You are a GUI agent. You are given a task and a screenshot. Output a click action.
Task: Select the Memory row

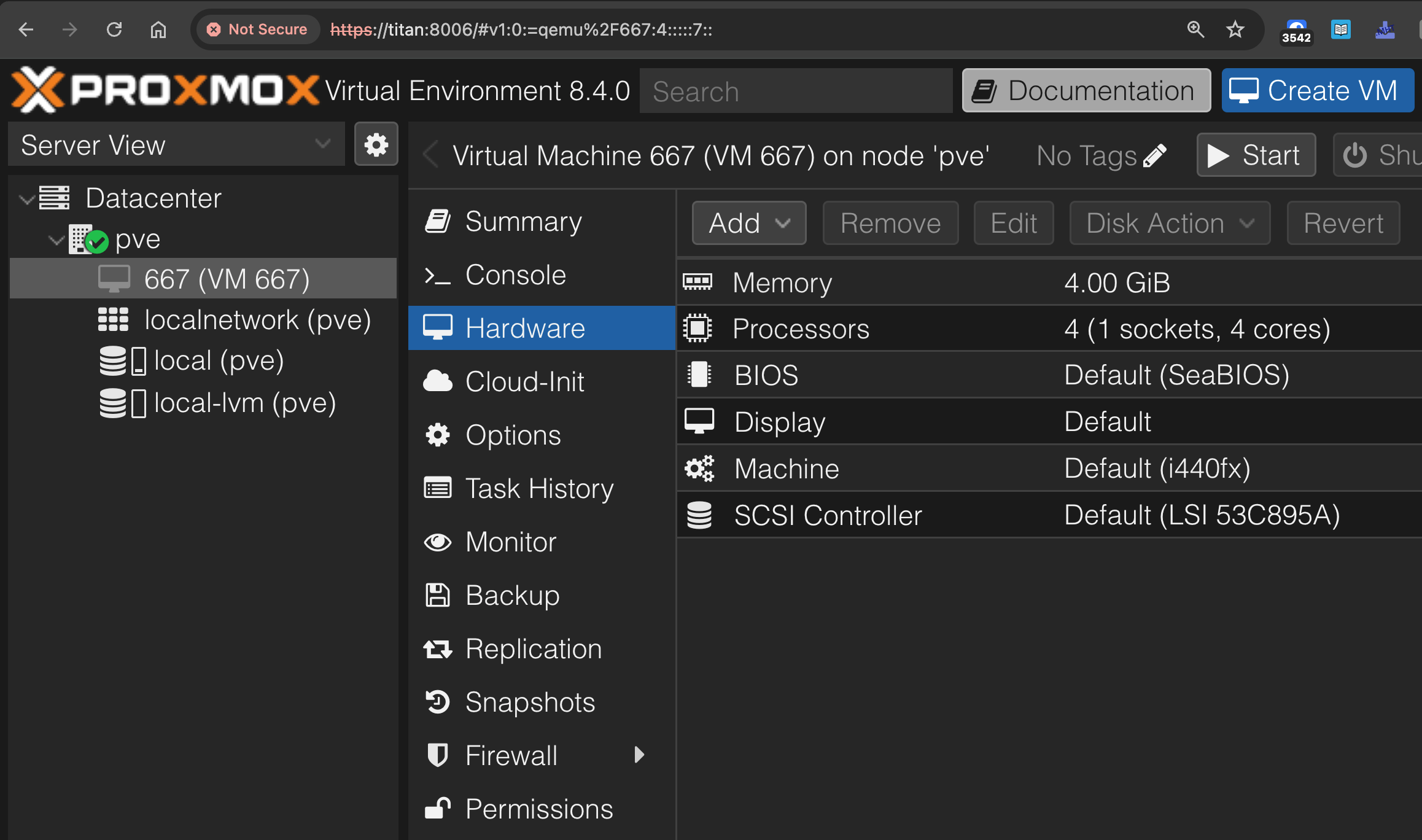point(1049,282)
